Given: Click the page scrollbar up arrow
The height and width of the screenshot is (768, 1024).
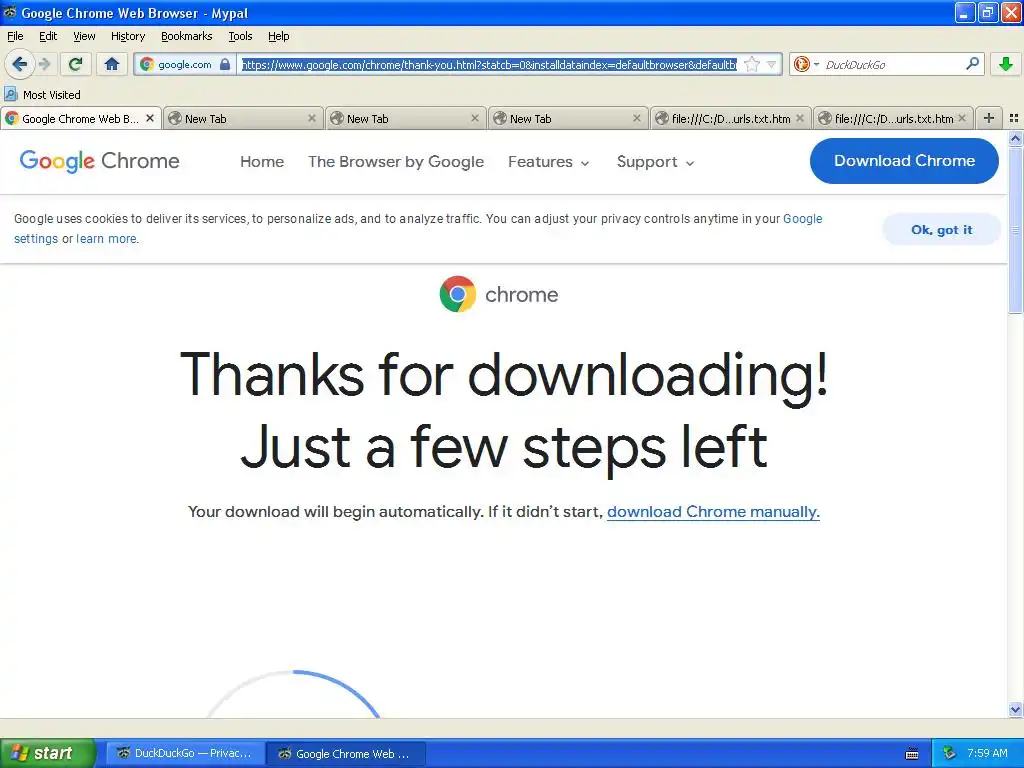Looking at the screenshot, I should pos(1015,138).
